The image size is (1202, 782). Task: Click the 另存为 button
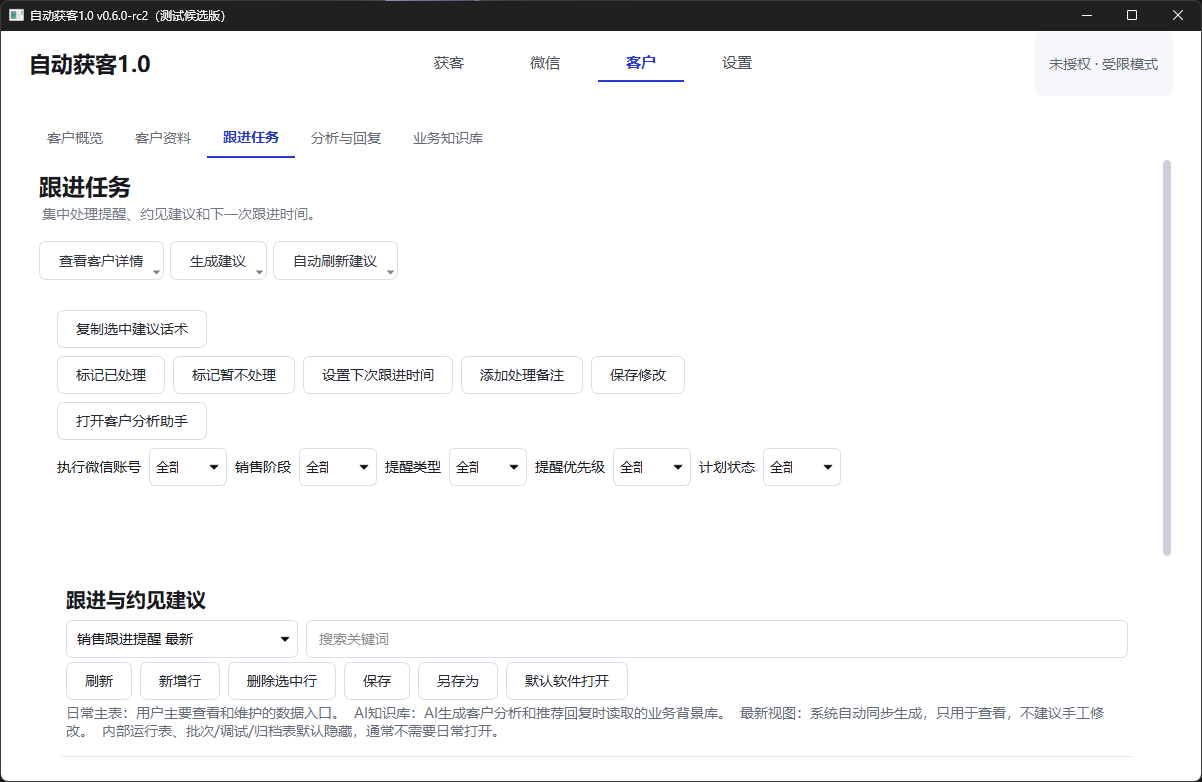tap(458, 681)
